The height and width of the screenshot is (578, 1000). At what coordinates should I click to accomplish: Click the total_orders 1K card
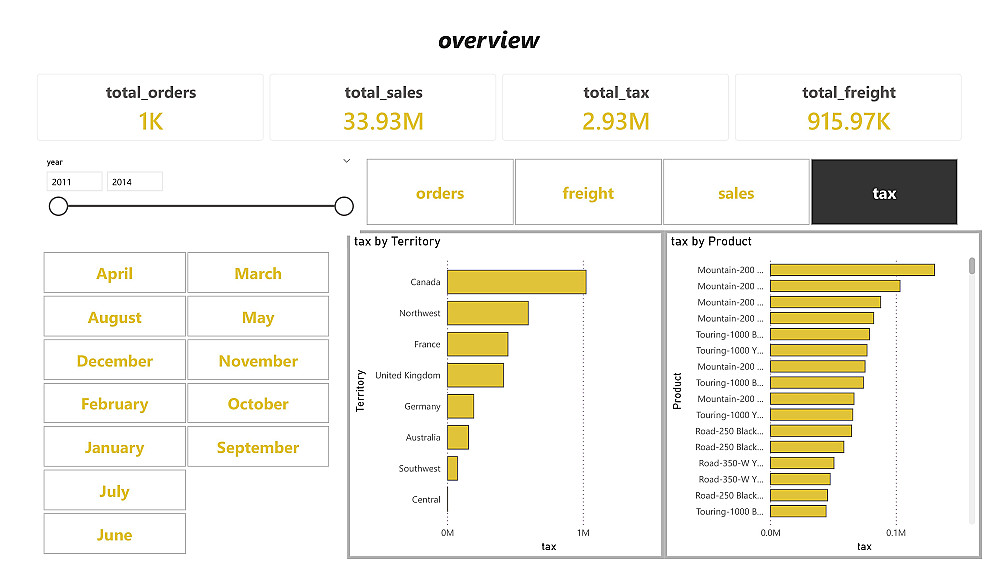tap(151, 107)
